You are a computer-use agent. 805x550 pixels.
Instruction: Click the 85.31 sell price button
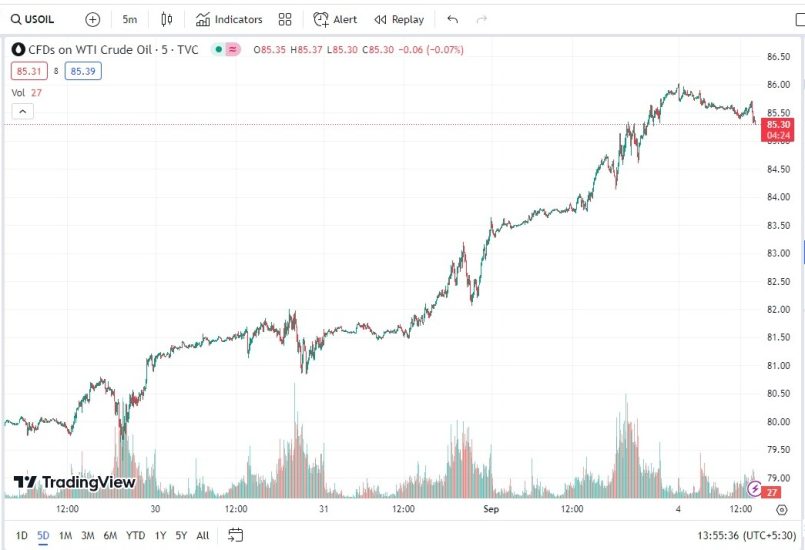(27, 71)
